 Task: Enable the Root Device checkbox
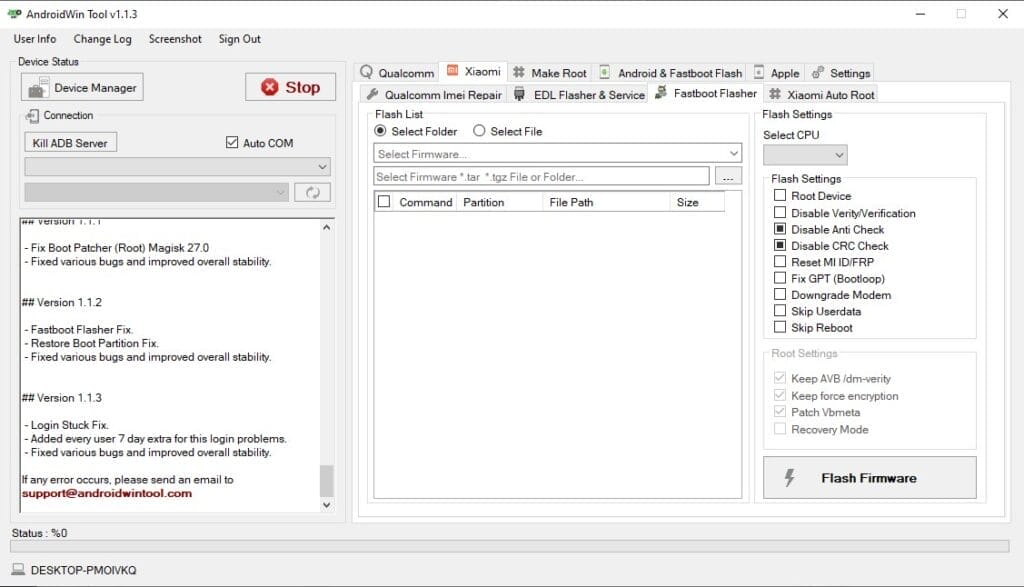(779, 196)
